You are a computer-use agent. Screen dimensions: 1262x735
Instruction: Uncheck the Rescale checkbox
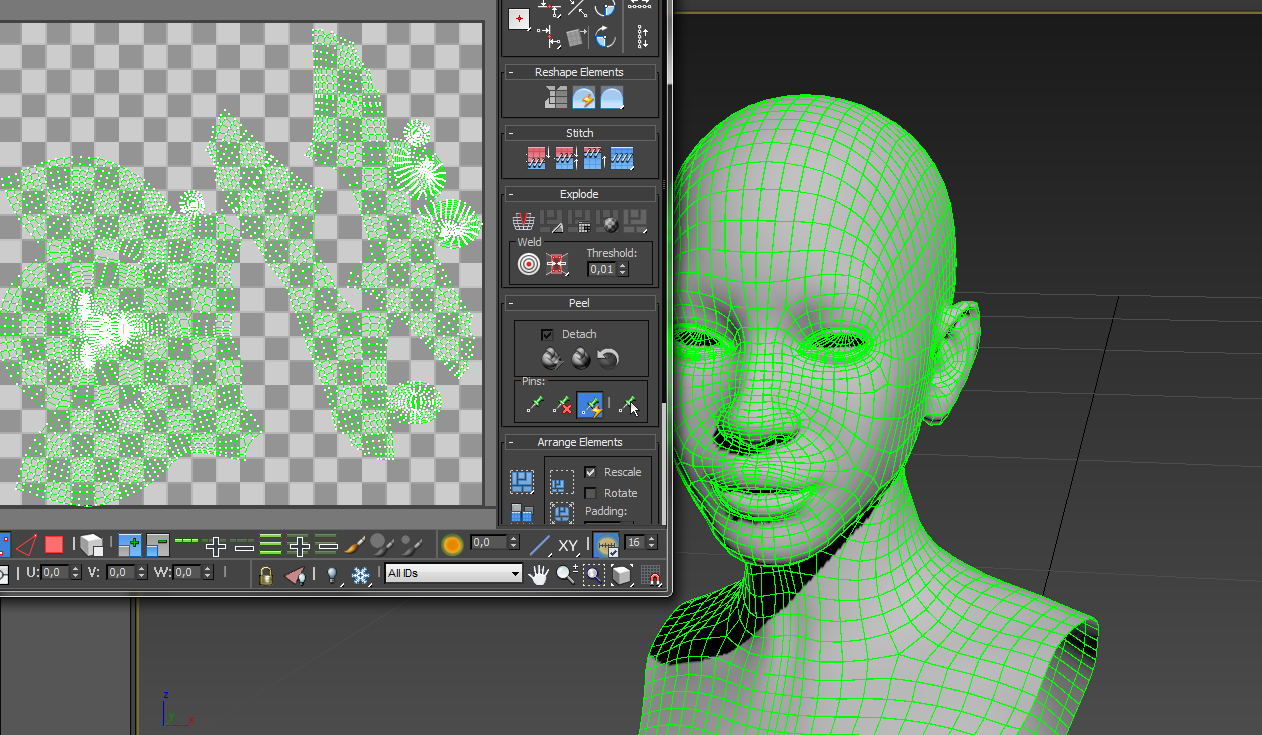590,472
